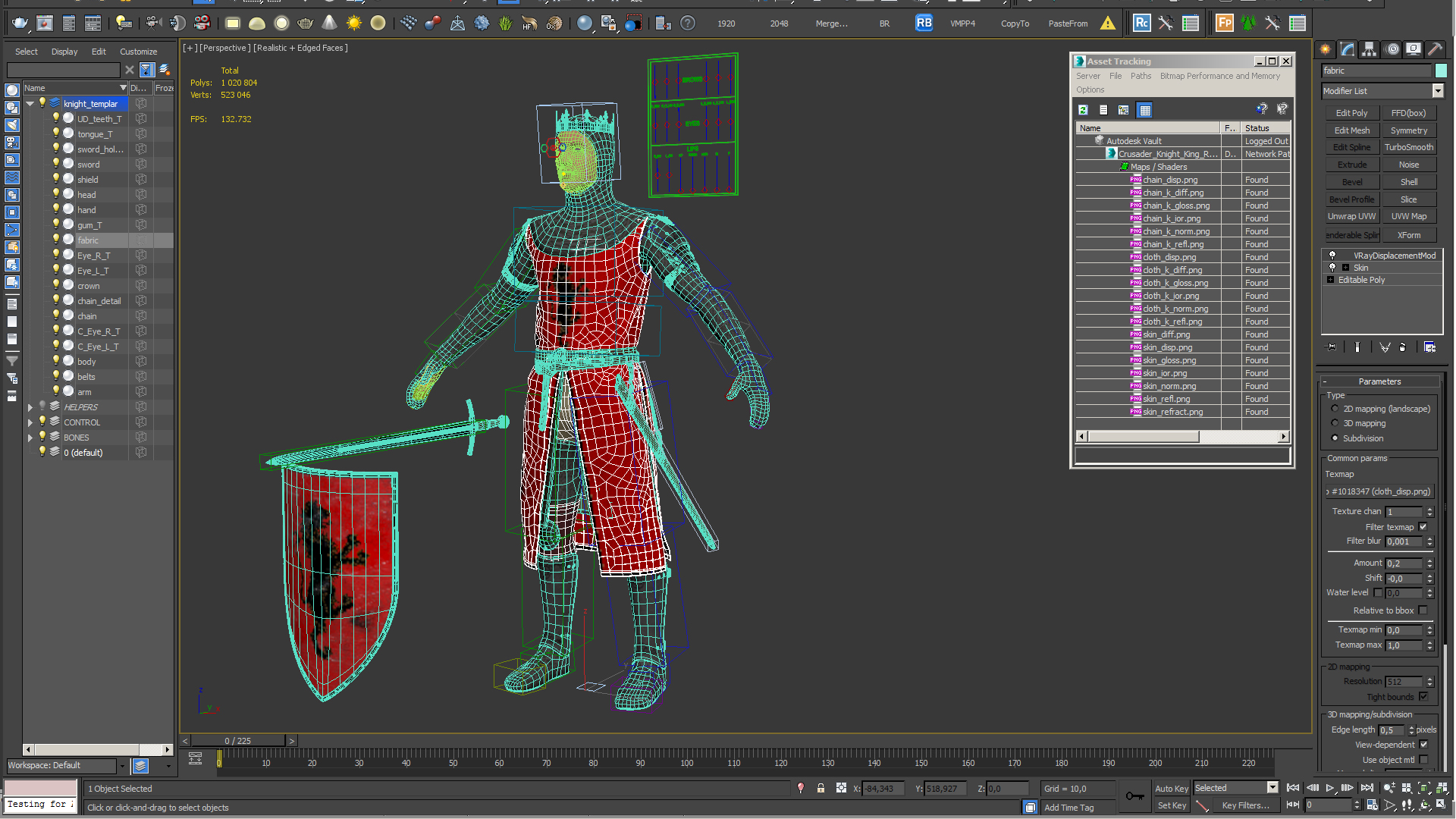
Task: Click the cloth_disp.png Texmap button
Action: click(x=1380, y=491)
